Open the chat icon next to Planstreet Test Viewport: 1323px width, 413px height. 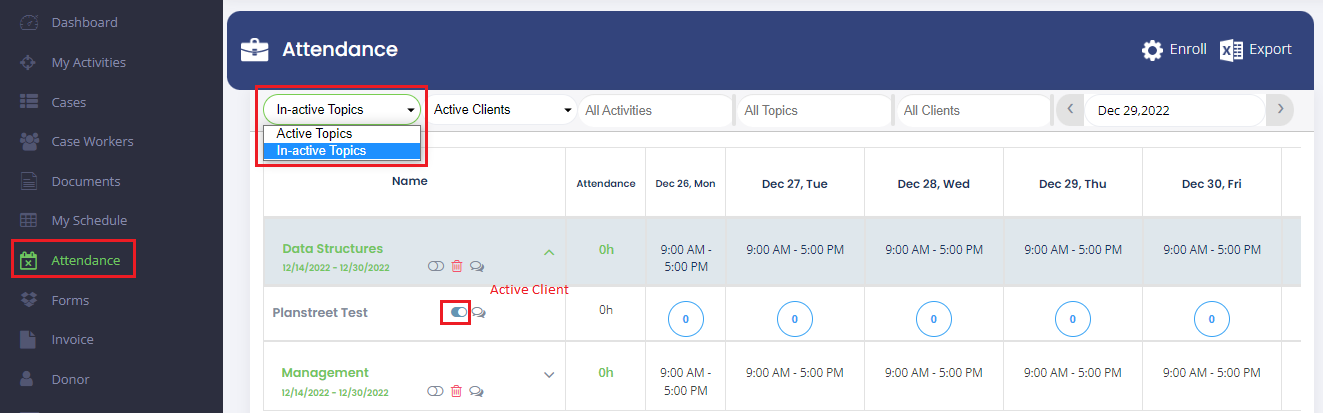(x=479, y=313)
